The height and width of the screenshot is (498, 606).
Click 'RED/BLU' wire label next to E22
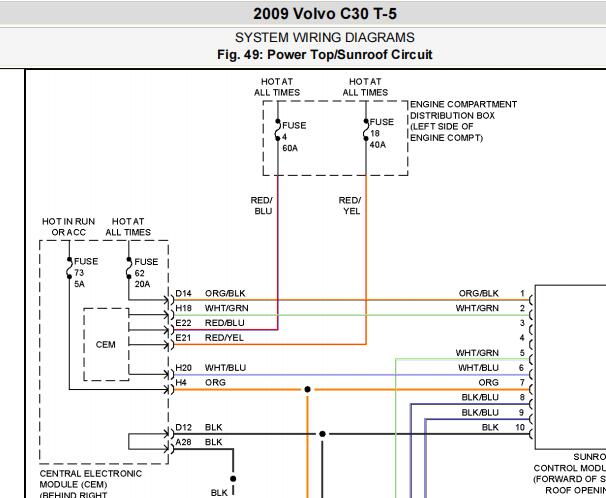click(x=225, y=323)
